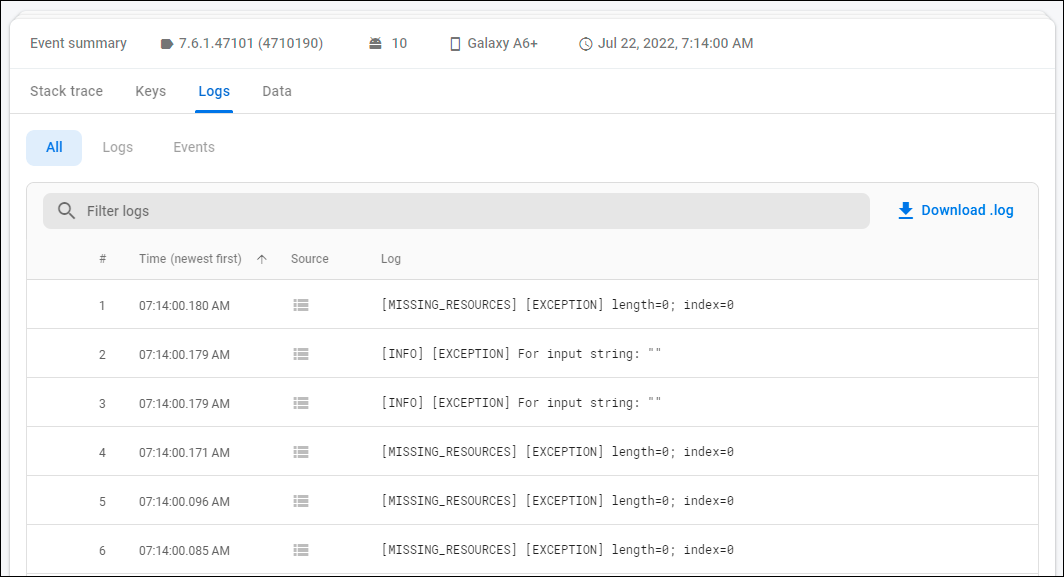Click the Galaxy A6+ device label

click(x=502, y=43)
